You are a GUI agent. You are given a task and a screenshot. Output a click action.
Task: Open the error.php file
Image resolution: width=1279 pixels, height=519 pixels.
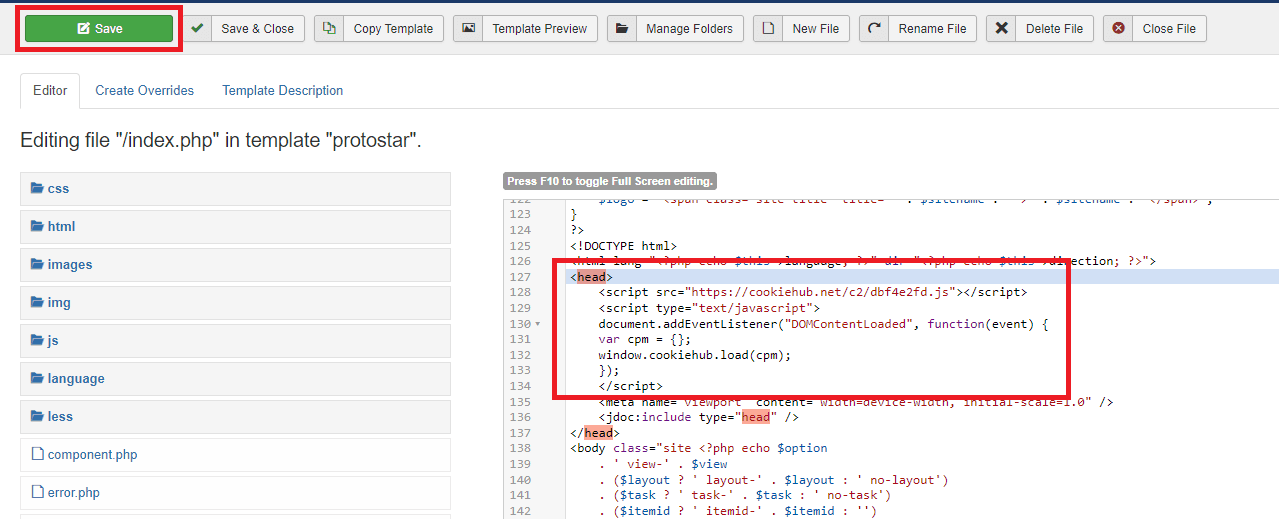(x=73, y=493)
